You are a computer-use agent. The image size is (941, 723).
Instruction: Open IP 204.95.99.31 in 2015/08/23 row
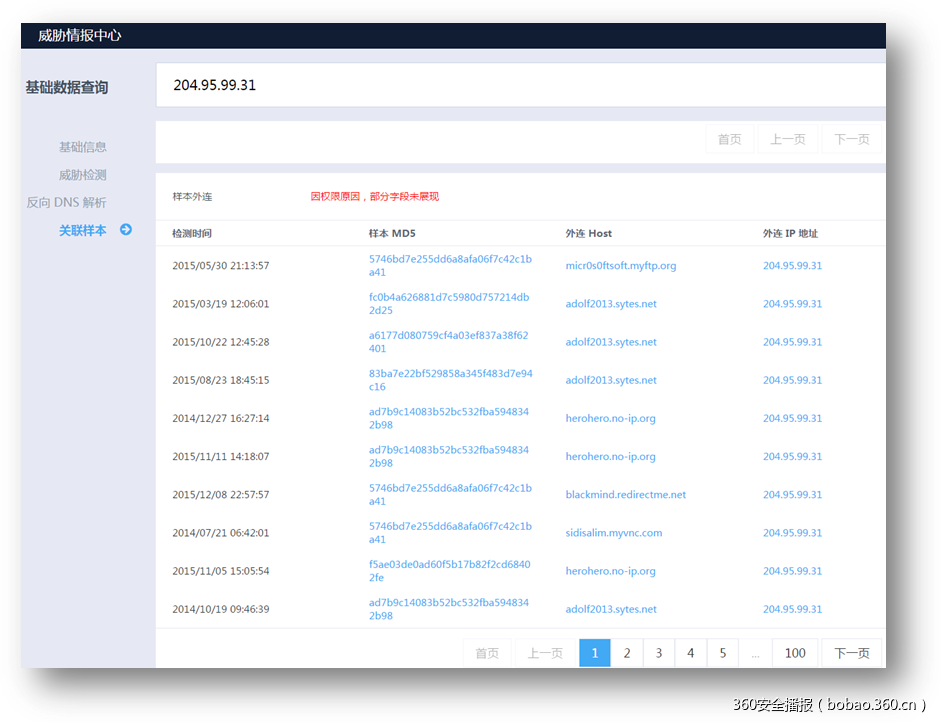click(x=792, y=380)
